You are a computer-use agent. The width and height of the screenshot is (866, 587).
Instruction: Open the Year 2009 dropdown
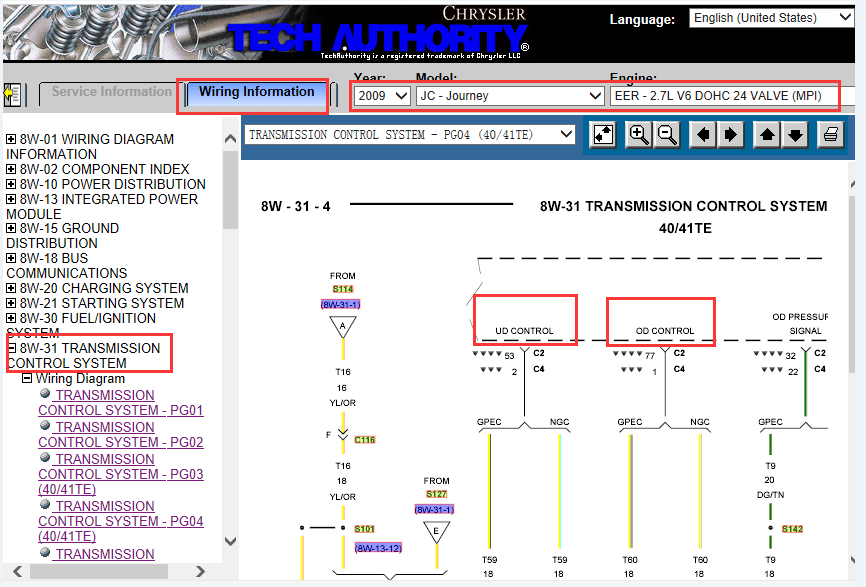(382, 96)
